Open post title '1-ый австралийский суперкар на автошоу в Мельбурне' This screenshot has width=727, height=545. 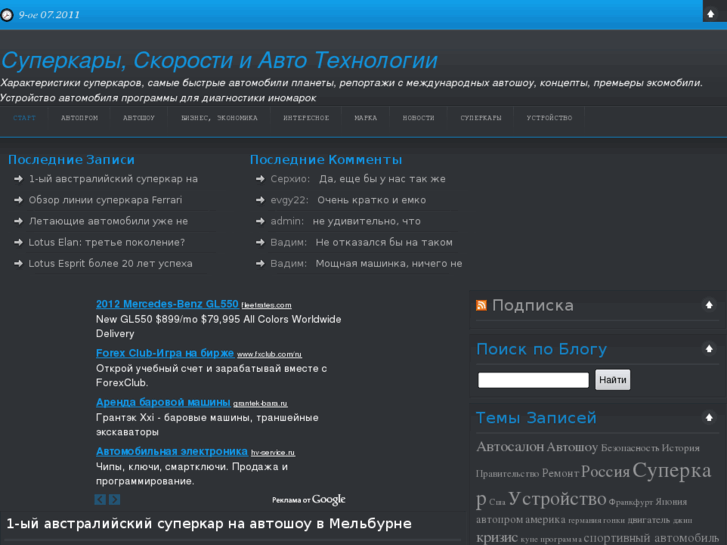tap(209, 524)
